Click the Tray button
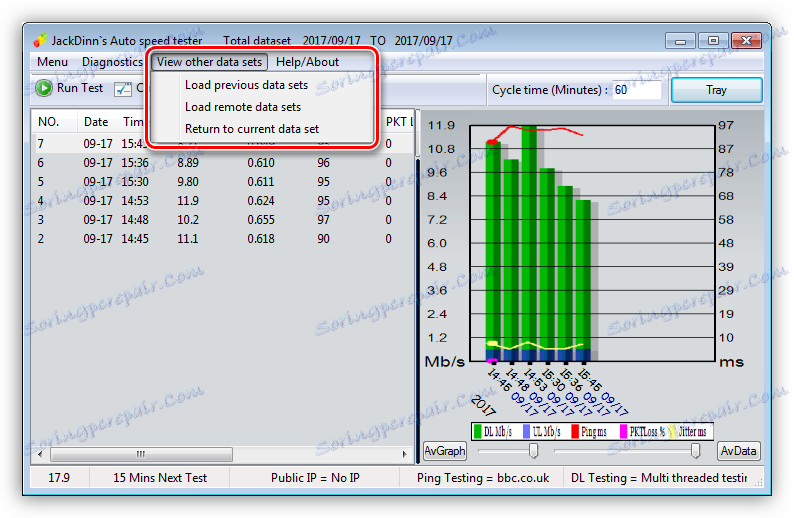The image size is (794, 518). point(717,90)
